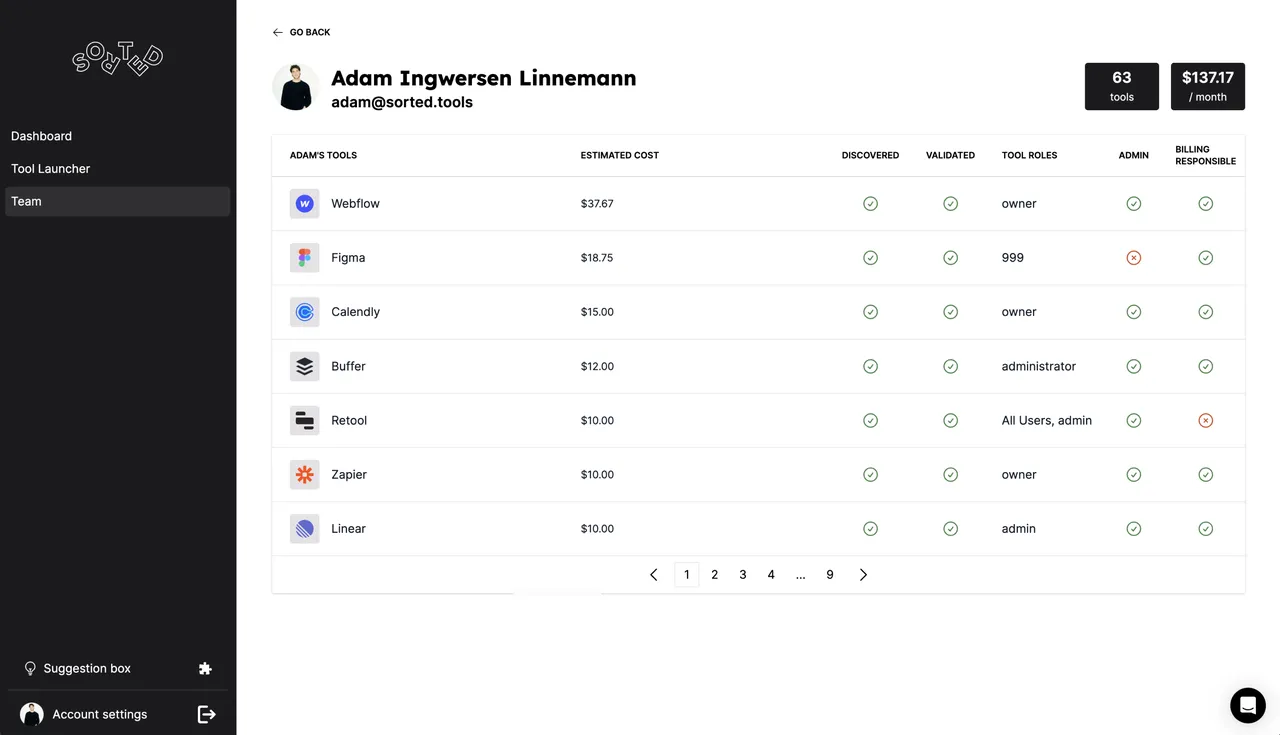Click the Zapier tool name
1280x735 pixels.
(x=349, y=474)
